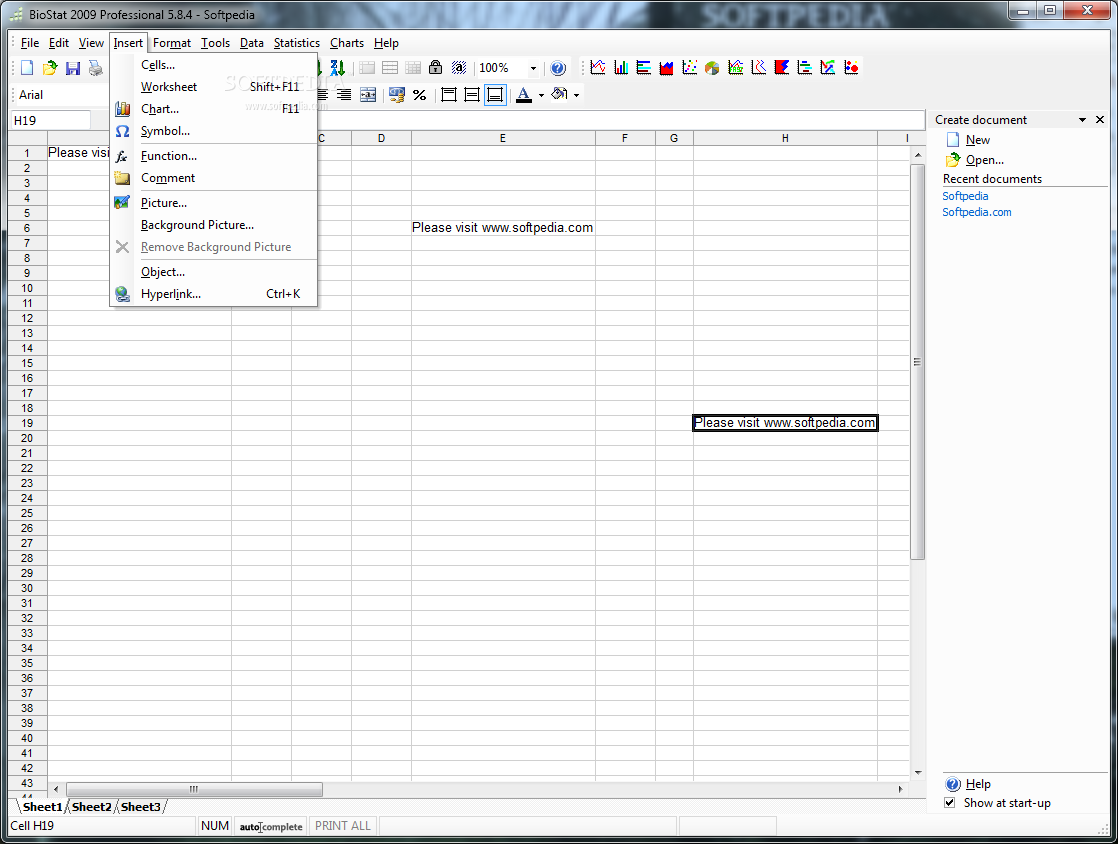Select Function... from Insert menu
This screenshot has height=844, width=1118.
[213, 156]
